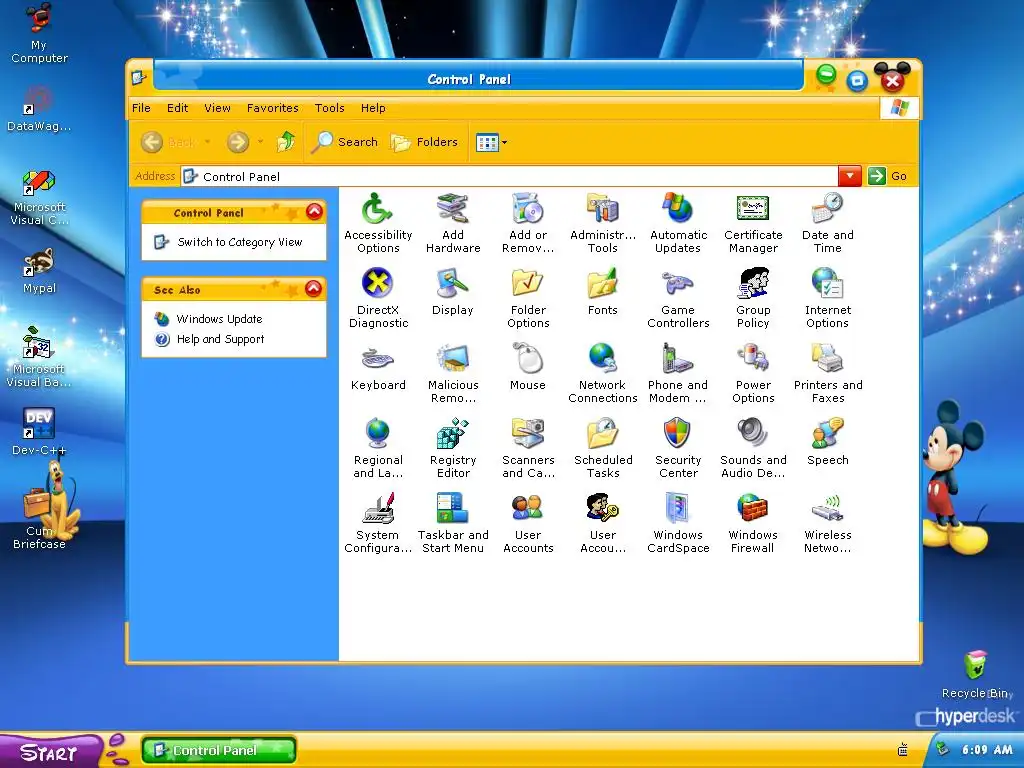The image size is (1024, 768).
Task: Follow the Windows Update link
Action: (219, 319)
